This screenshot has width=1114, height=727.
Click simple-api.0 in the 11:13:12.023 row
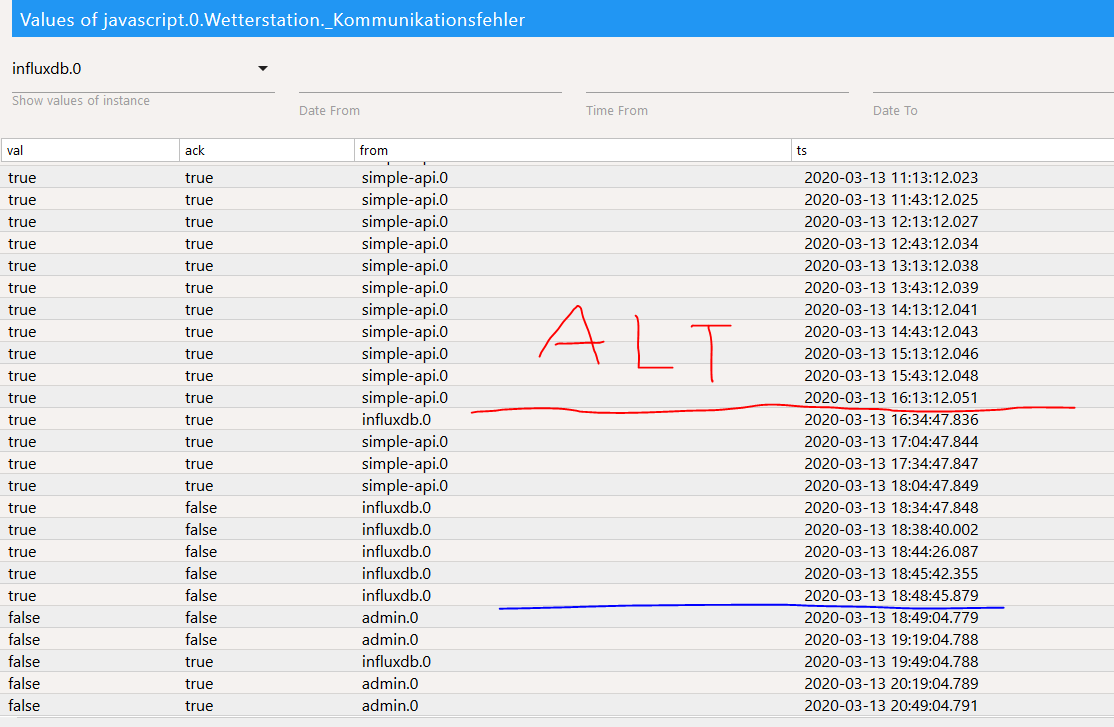tap(404, 178)
